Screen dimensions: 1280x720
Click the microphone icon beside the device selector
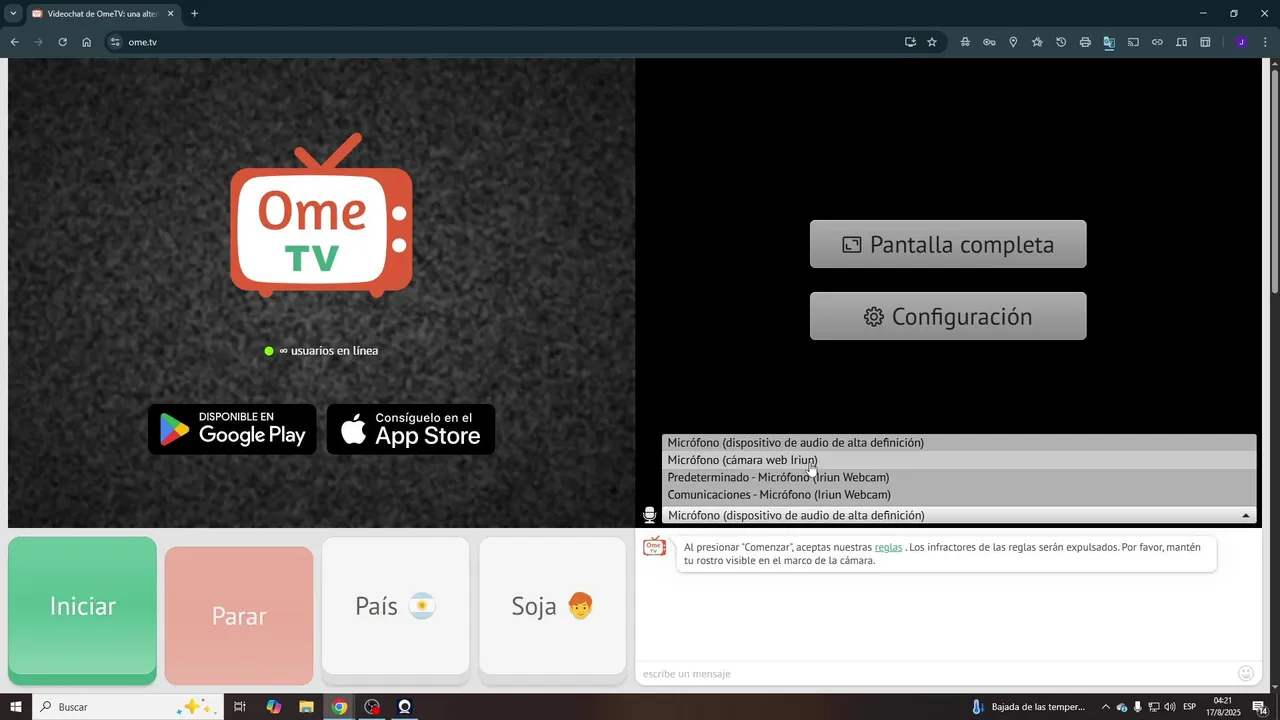pos(650,515)
